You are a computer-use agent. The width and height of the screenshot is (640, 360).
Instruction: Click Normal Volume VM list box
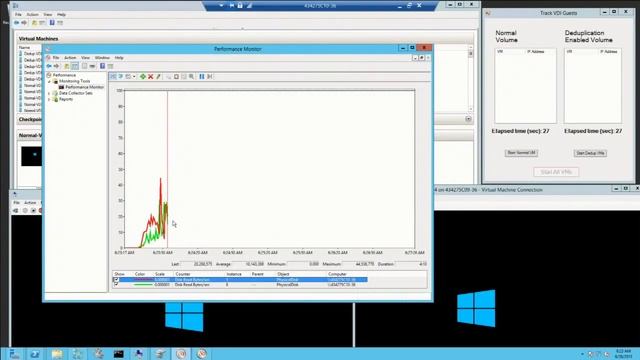[525, 86]
